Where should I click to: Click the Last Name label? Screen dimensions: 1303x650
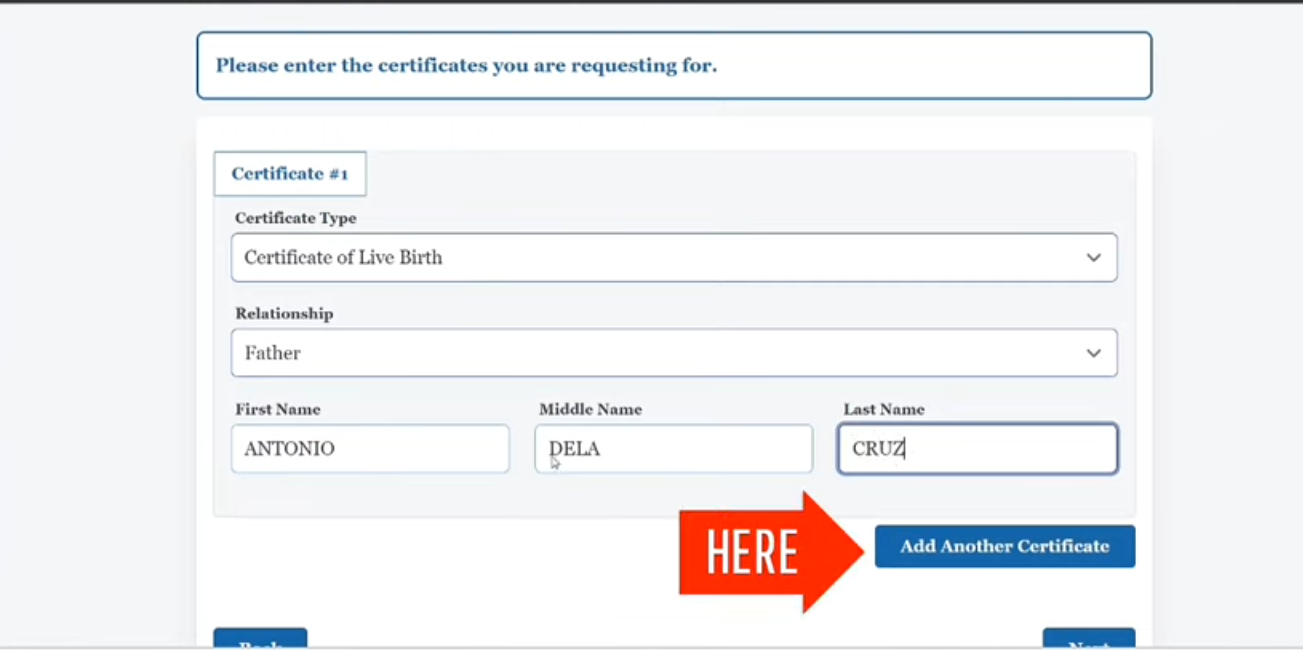[884, 409]
